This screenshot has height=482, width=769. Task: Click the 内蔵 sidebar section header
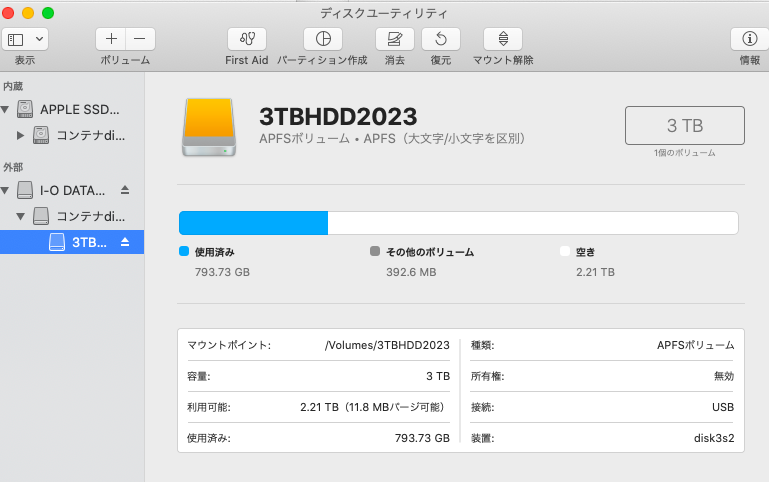tap(13, 86)
